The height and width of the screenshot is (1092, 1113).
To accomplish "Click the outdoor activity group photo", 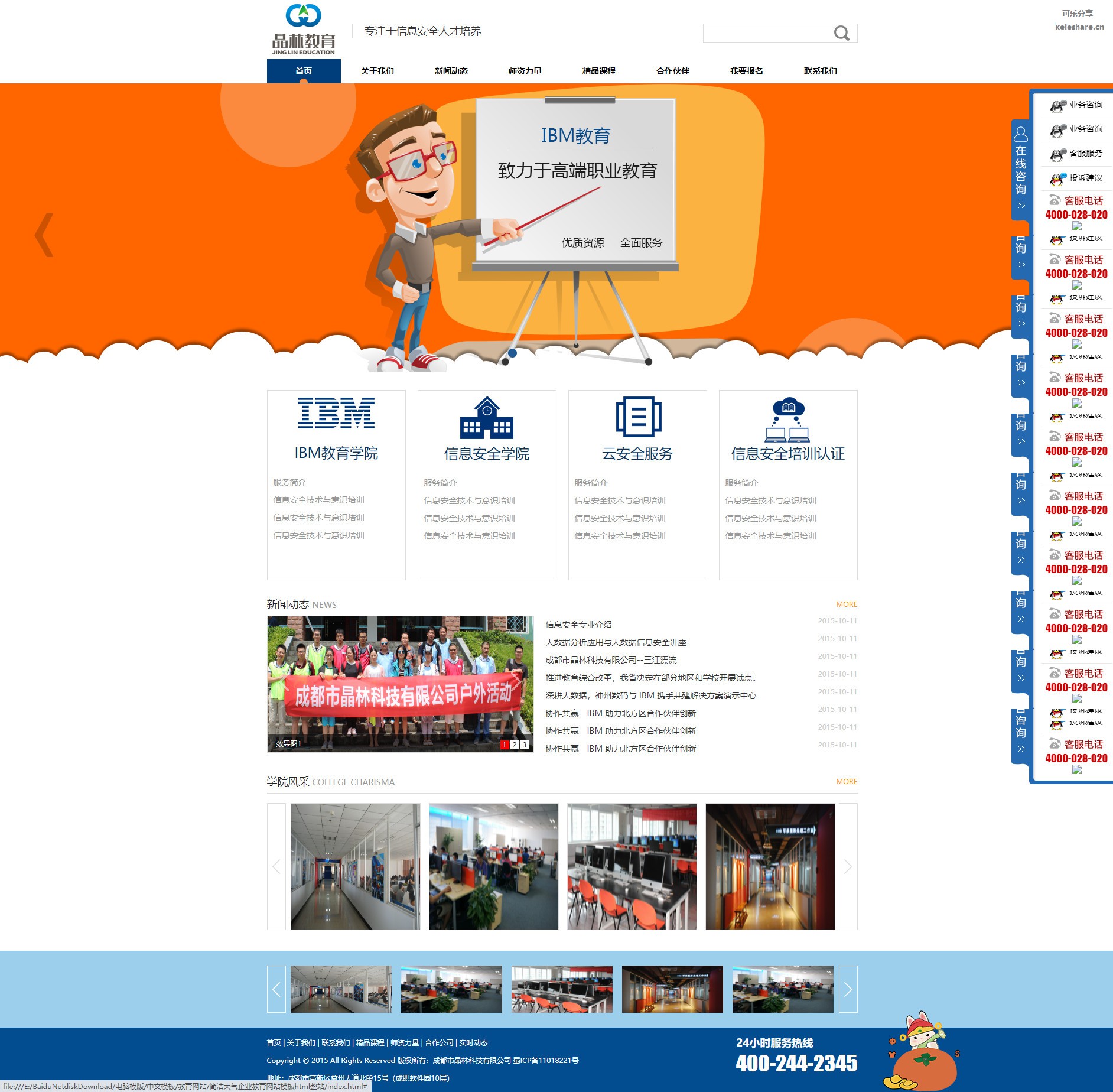I will point(400,684).
